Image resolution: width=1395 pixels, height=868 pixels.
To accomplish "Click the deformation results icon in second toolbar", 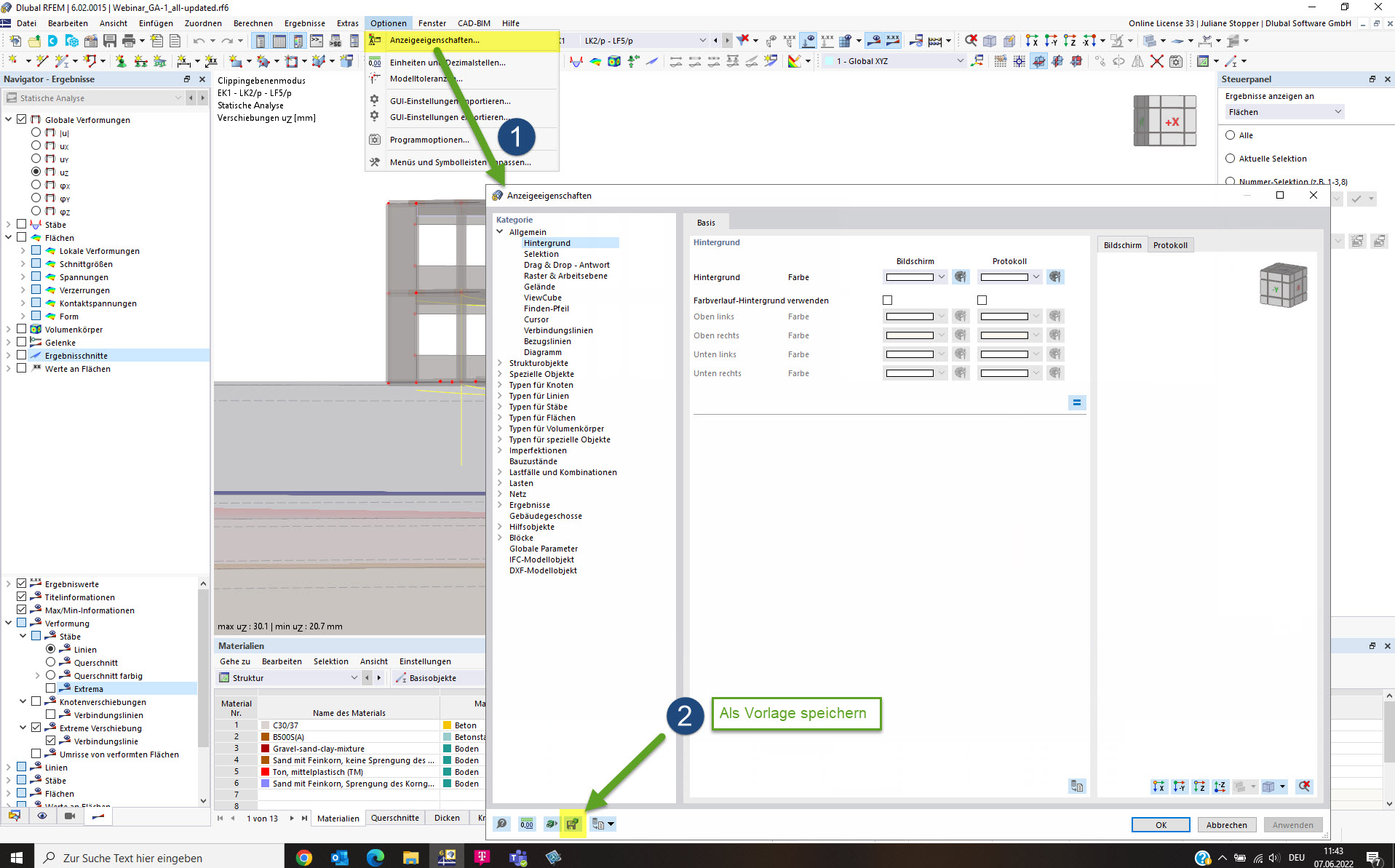I will (576, 61).
